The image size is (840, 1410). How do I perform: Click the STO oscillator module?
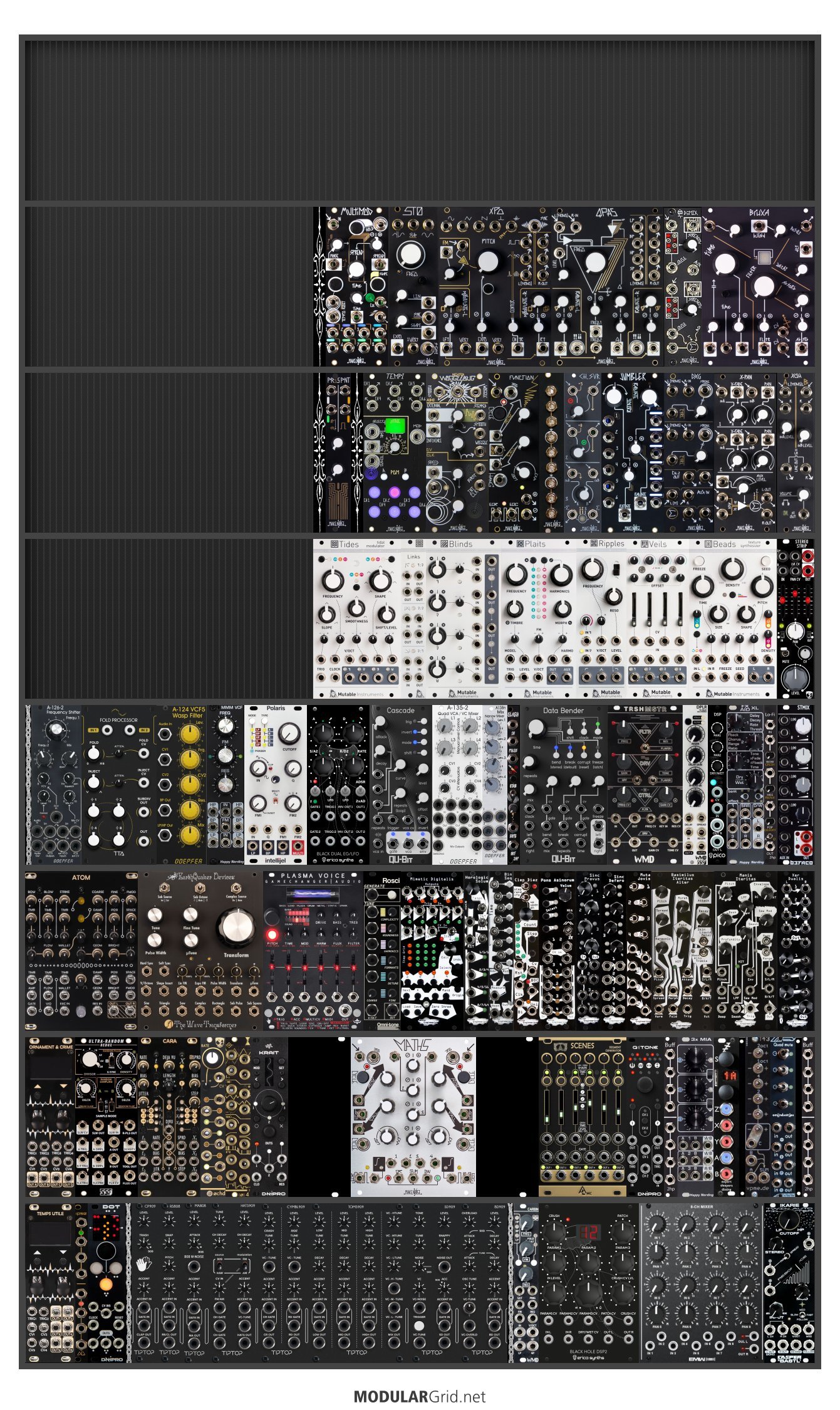tap(413, 287)
